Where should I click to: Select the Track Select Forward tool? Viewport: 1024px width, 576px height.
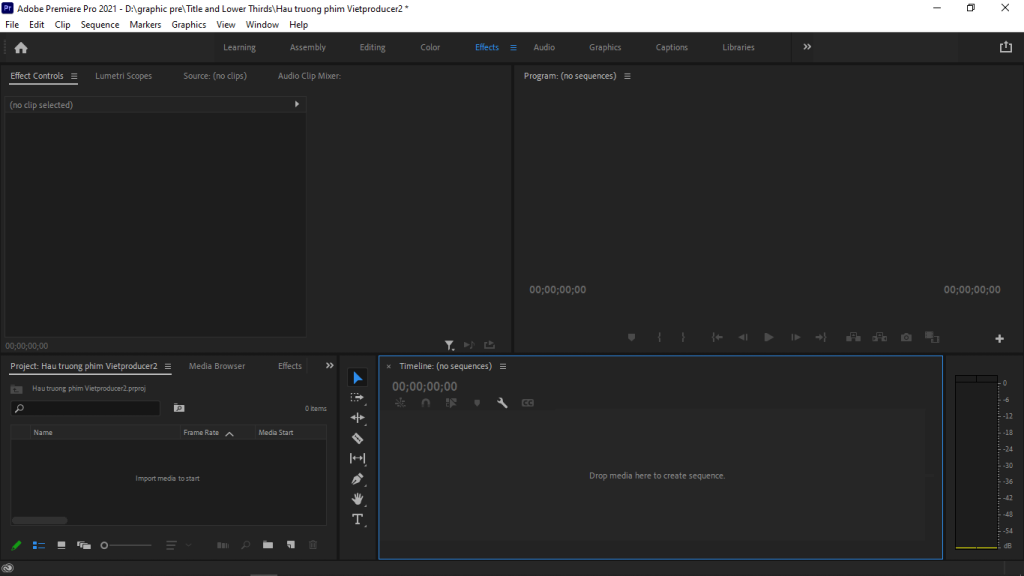tap(357, 397)
